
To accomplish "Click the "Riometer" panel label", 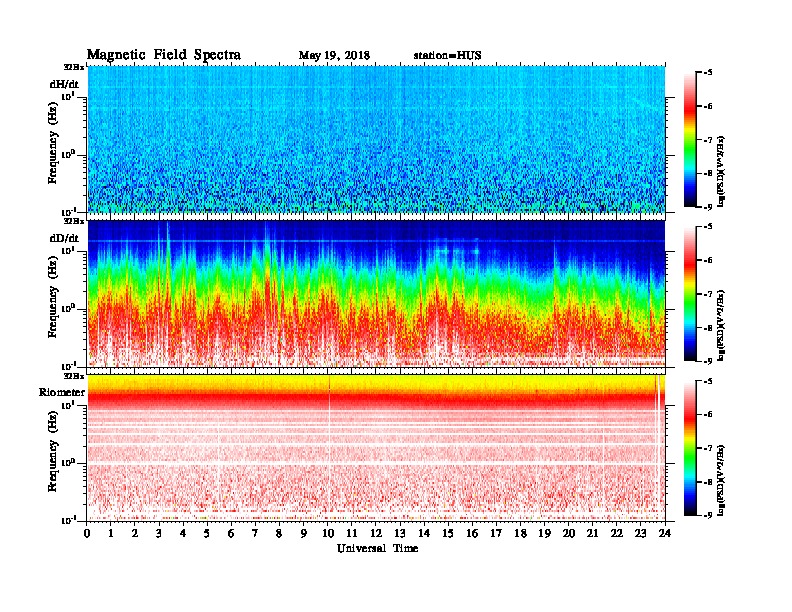I will tap(62, 392).
